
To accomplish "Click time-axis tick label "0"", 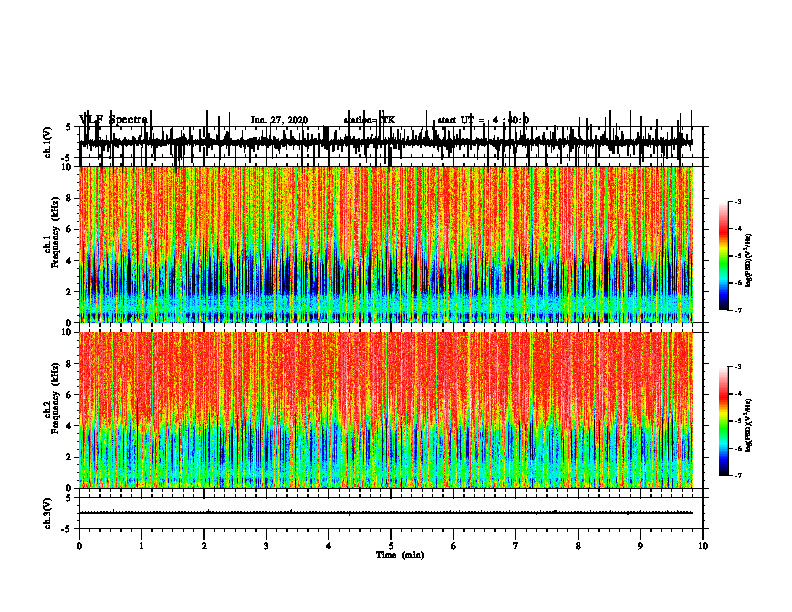I will [79, 546].
